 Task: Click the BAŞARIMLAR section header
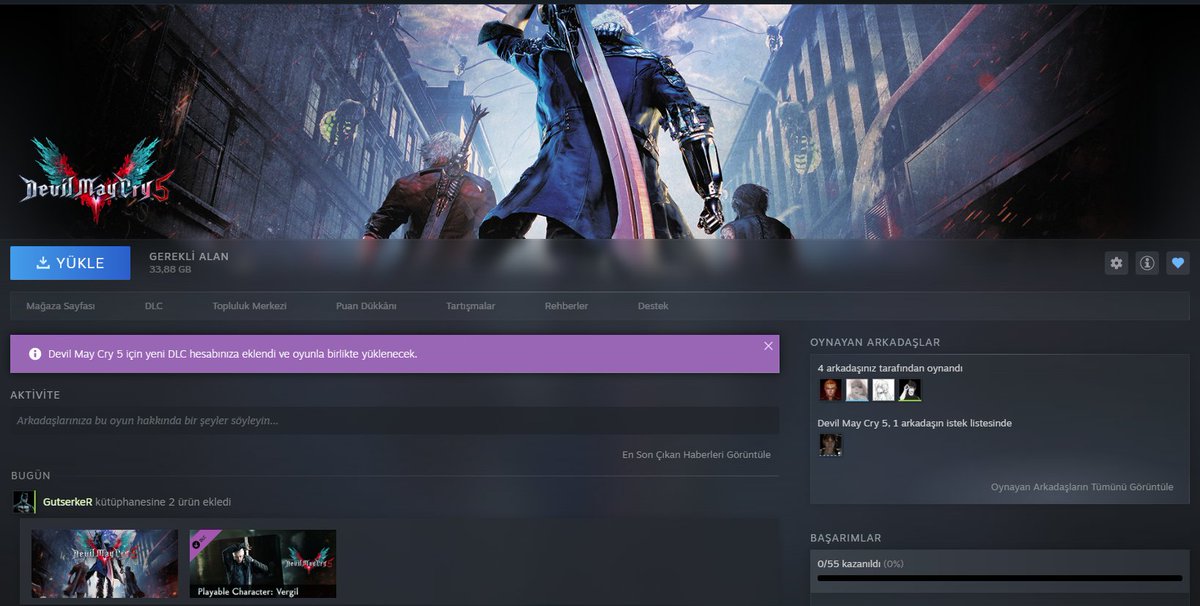tap(846, 538)
